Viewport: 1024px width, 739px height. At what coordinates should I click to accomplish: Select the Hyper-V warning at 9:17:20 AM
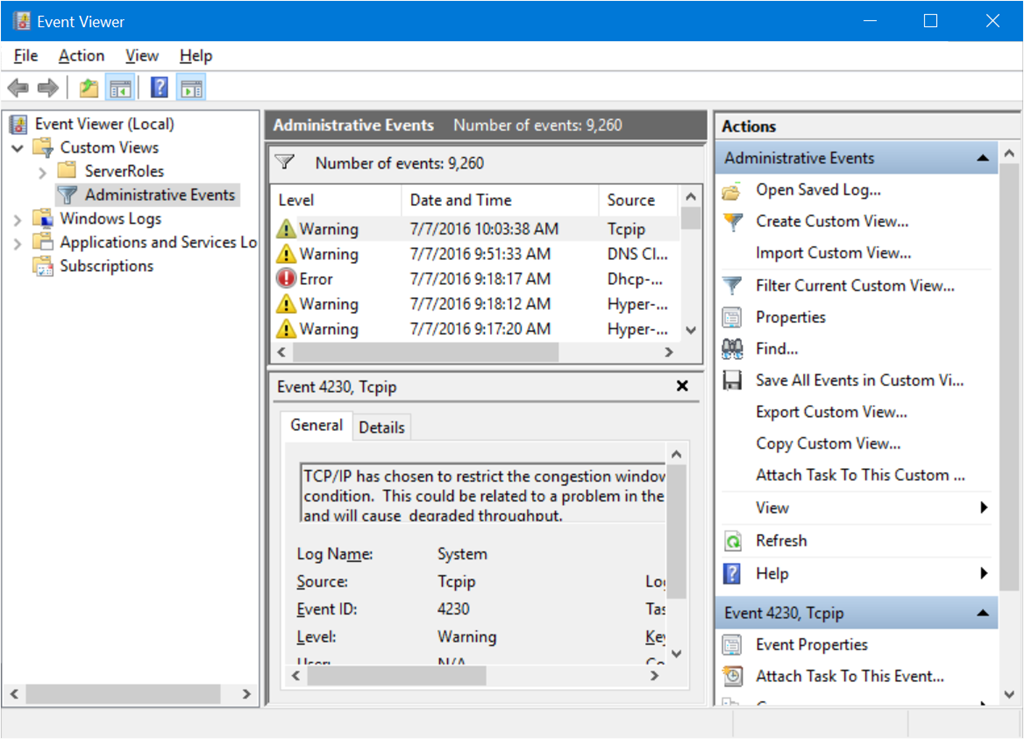tap(475, 329)
